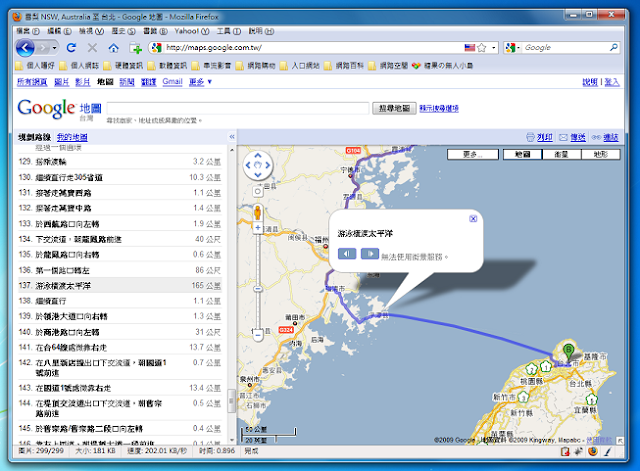This screenshot has width=640, height=471.
Task: Open the 我的地圖 tab link
Action: click(x=72, y=137)
